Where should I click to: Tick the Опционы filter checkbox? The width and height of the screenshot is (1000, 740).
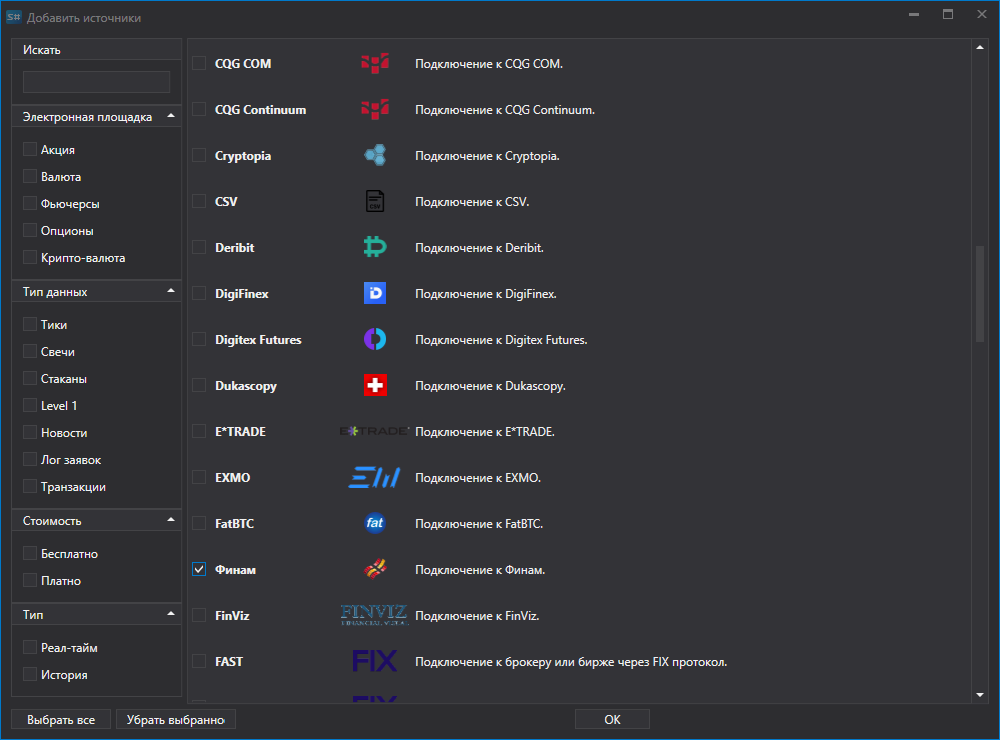(30, 230)
